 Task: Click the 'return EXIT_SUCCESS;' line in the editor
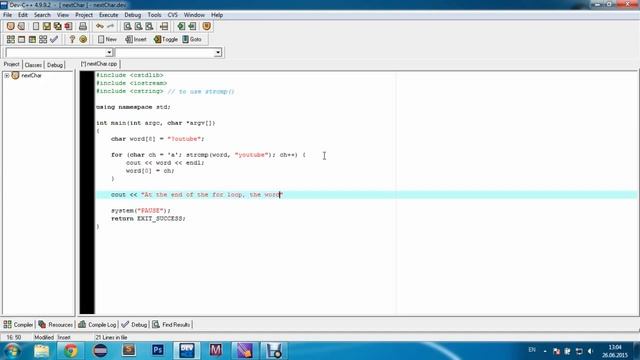coord(148,219)
